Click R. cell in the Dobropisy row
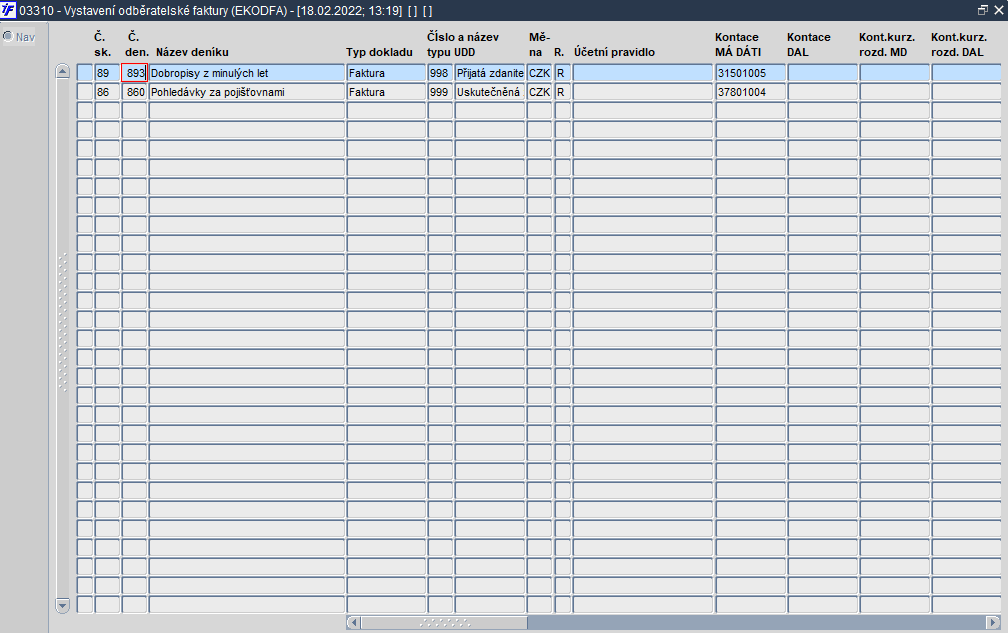Image resolution: width=1008 pixels, height=633 pixels. [562, 73]
